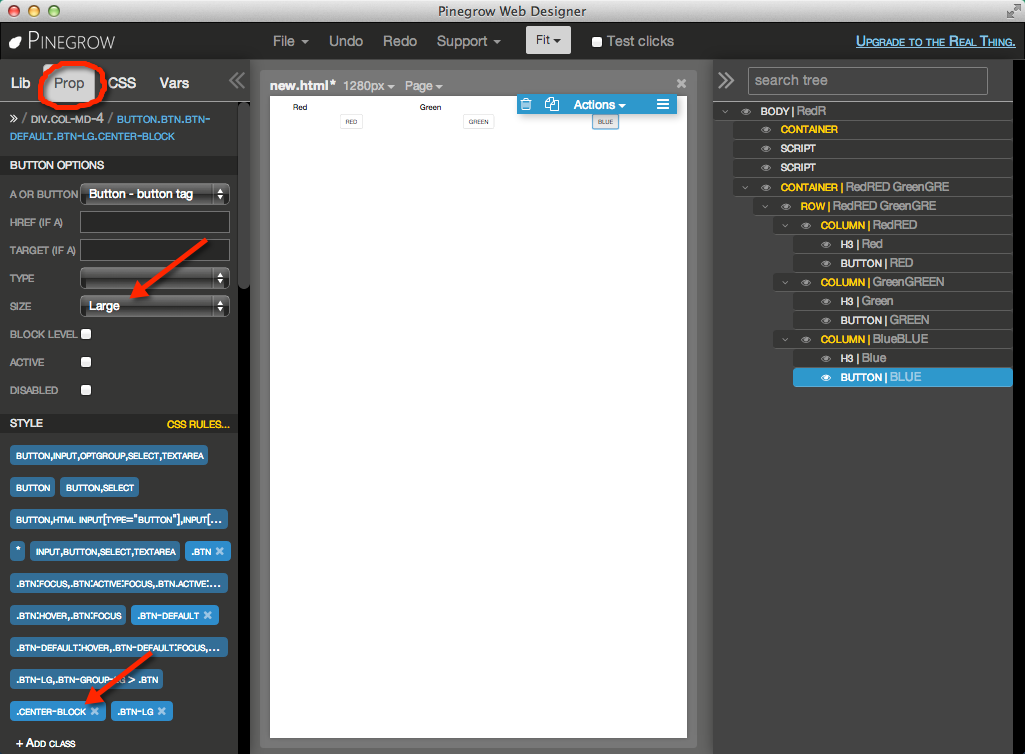Enable the Active checkbox
The image size is (1025, 754).
pos(86,362)
